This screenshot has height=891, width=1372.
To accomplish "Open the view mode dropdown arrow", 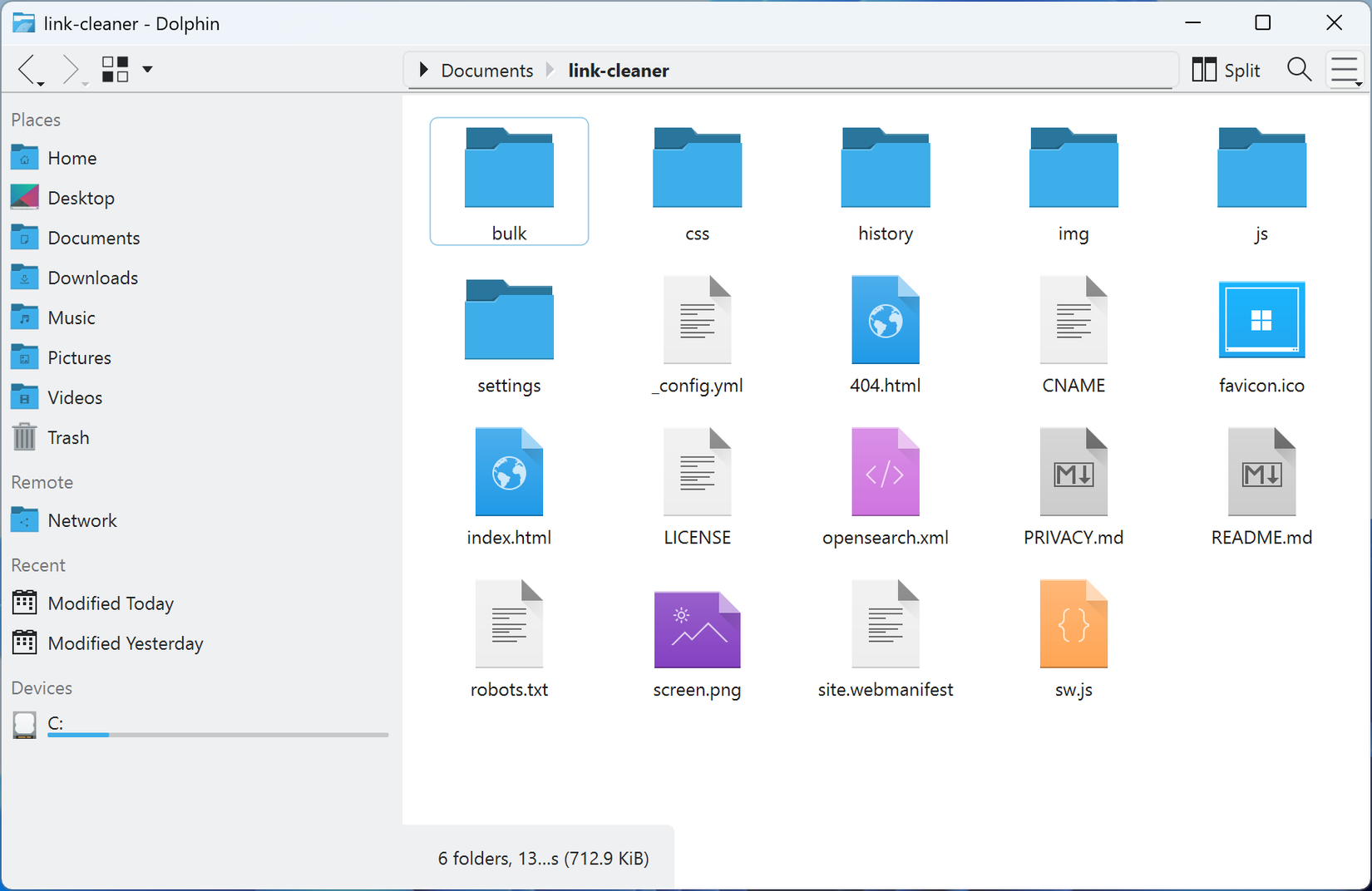I will 147,70.
